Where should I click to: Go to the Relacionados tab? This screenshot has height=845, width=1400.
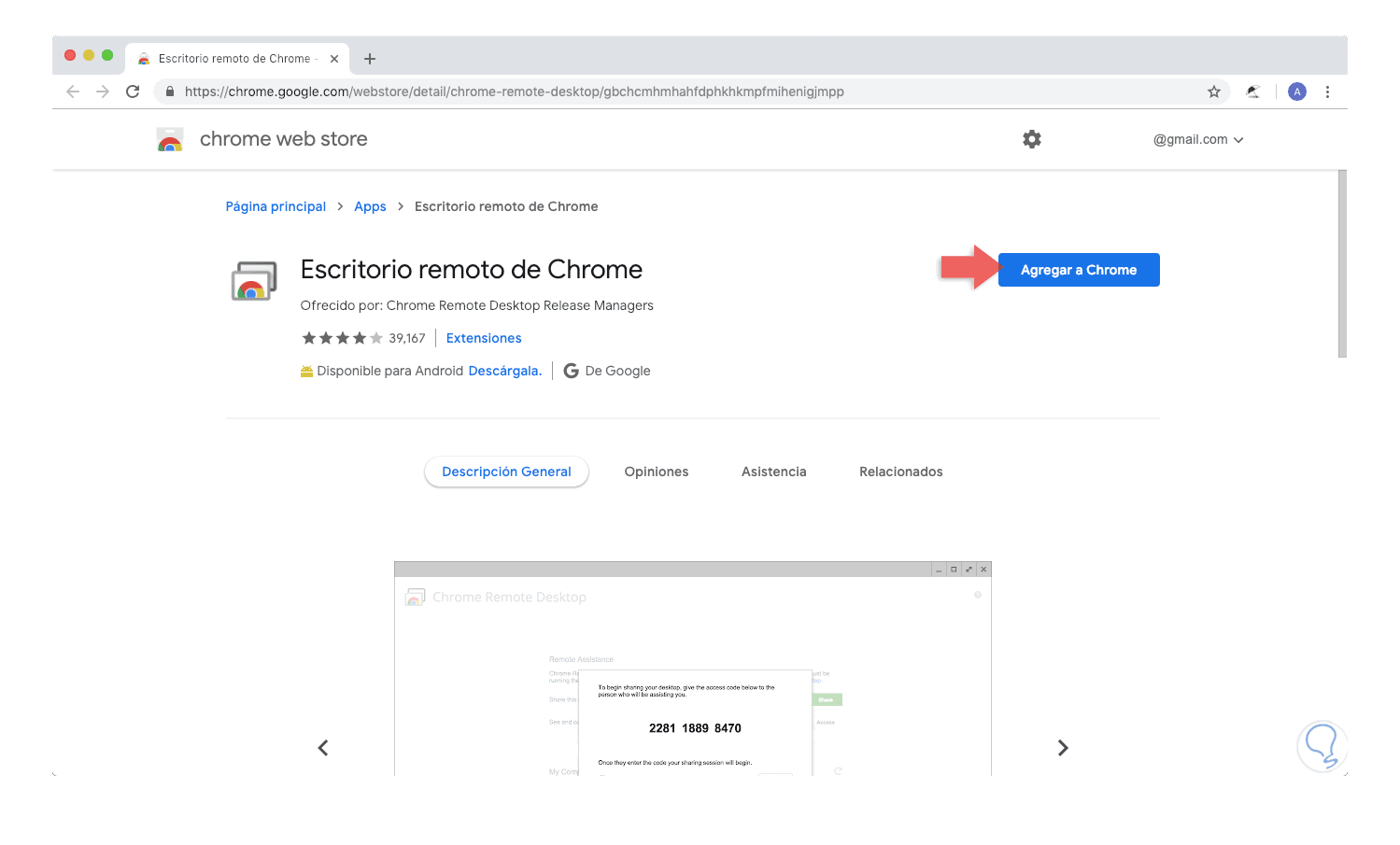point(901,472)
